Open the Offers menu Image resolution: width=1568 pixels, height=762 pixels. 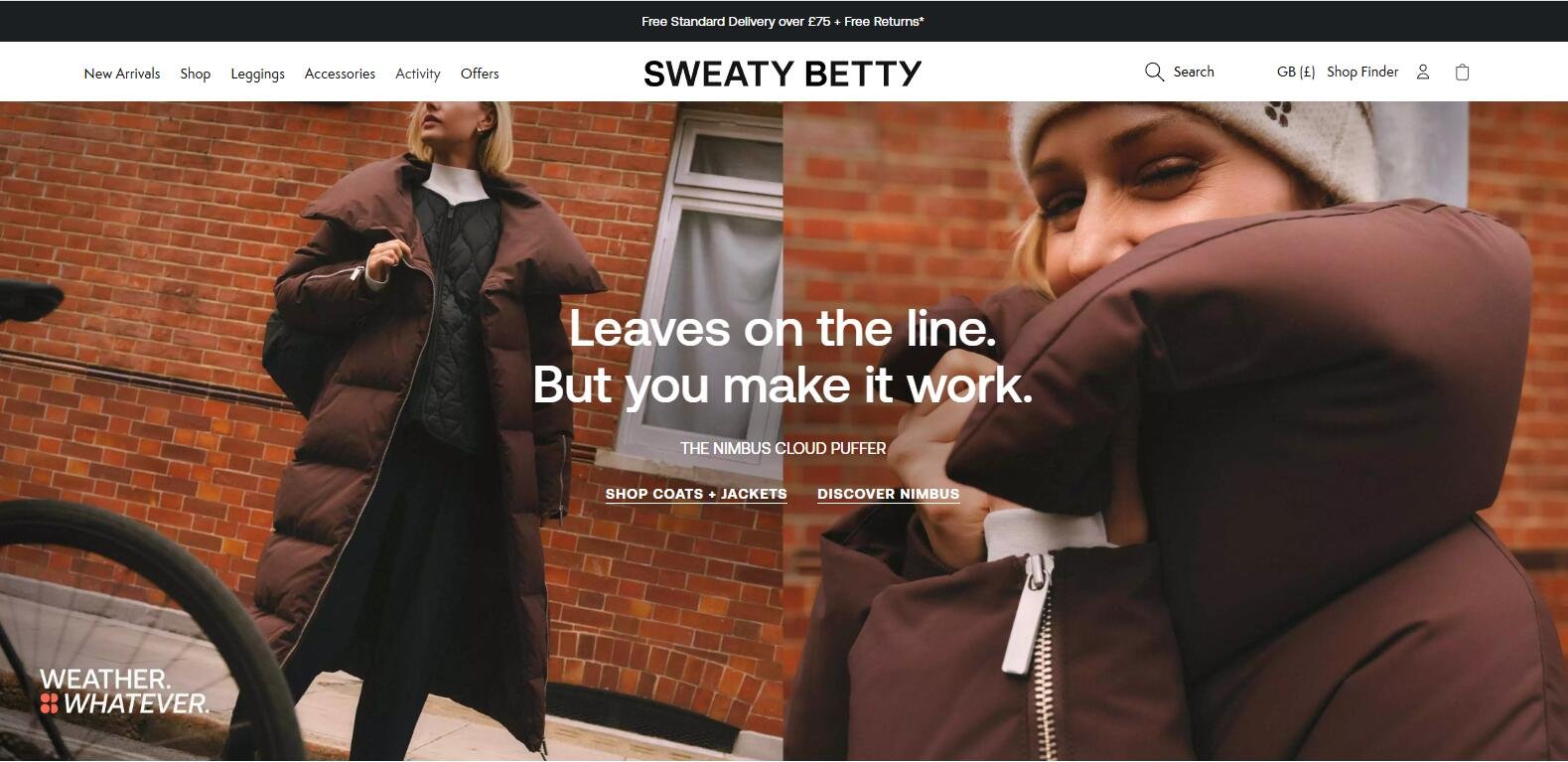pos(480,74)
